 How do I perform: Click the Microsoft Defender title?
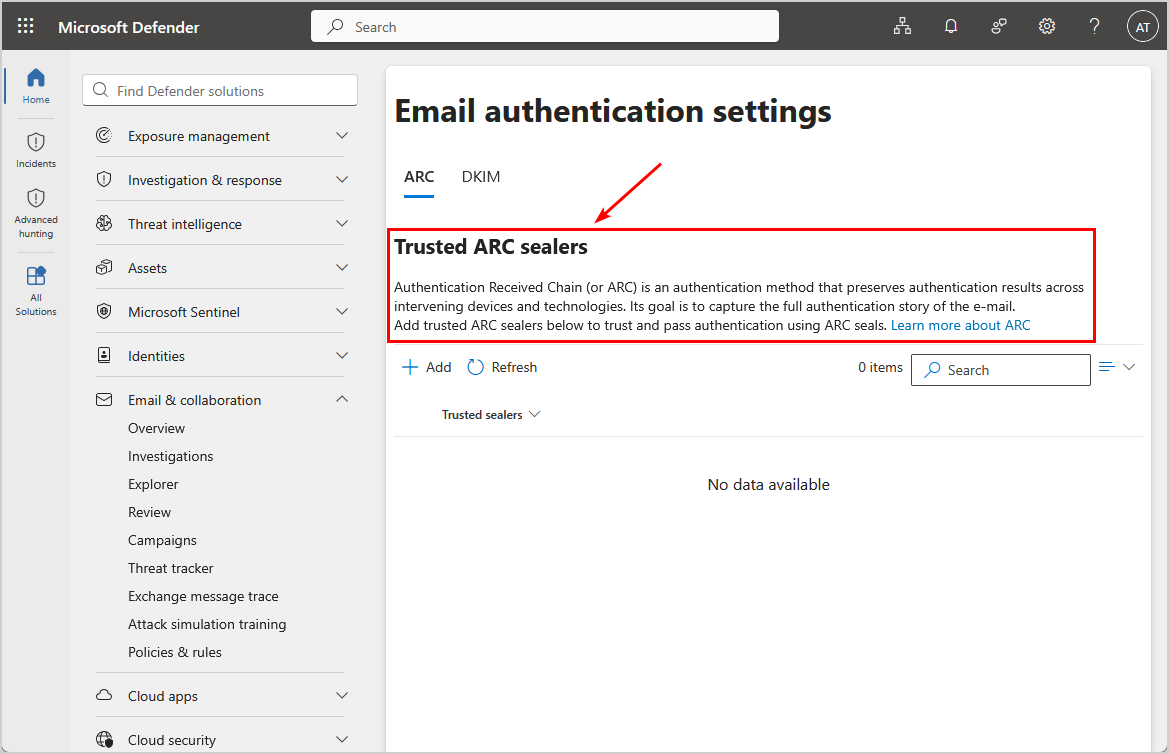pyautogui.click(x=129, y=28)
